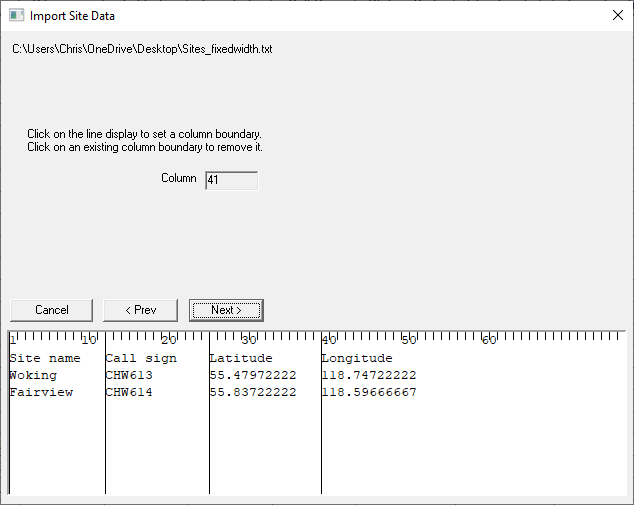
Task: Click longitude value 118.59666667
Action: 368,392
